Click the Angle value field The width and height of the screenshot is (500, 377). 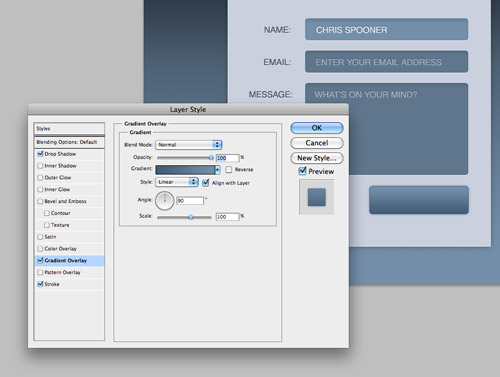click(190, 201)
